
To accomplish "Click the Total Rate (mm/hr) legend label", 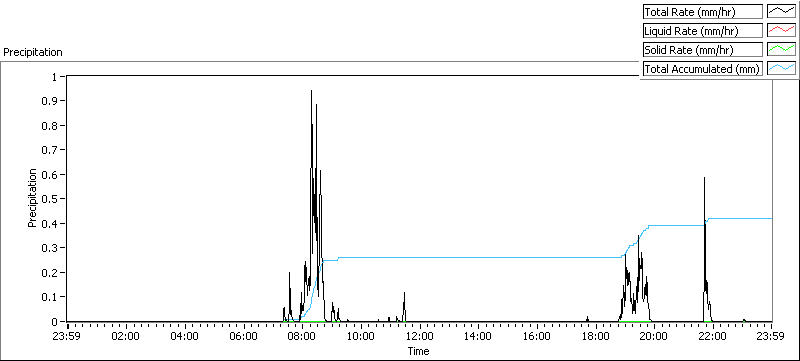I will tap(703, 11).
